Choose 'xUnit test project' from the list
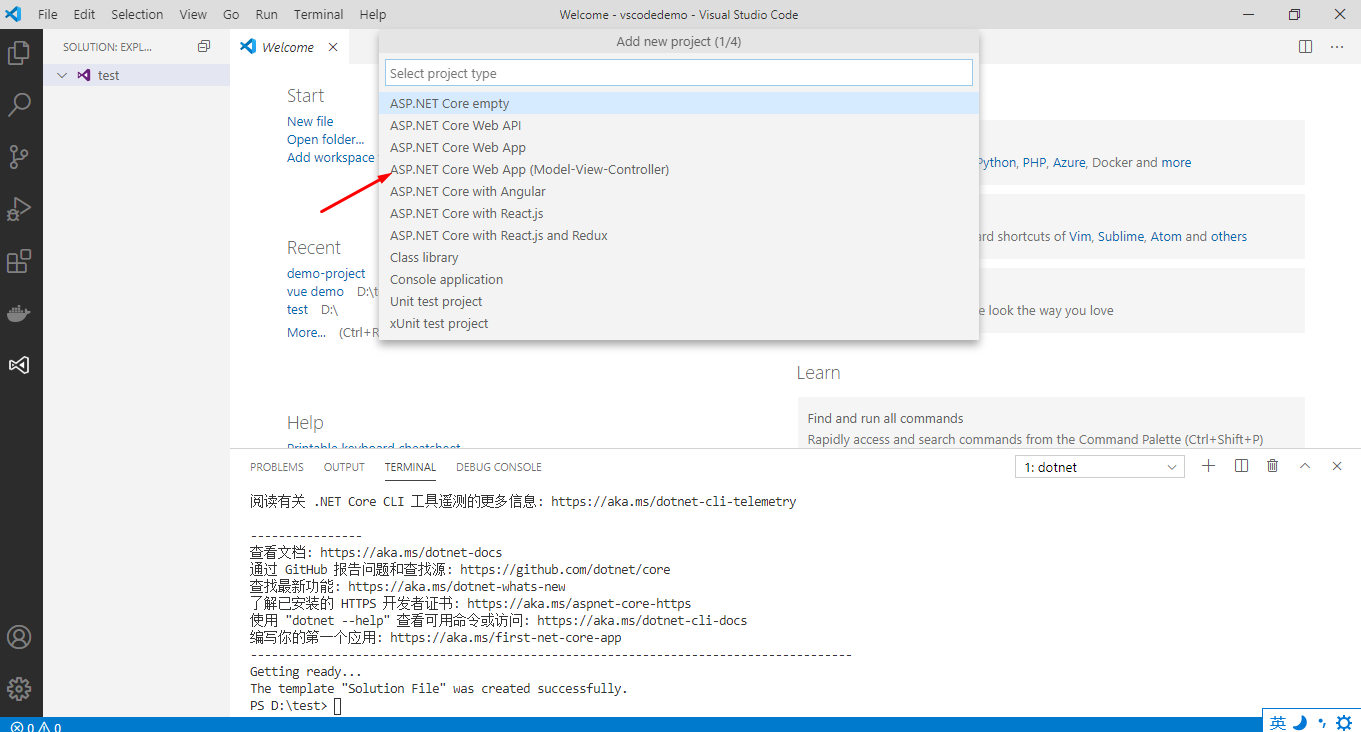1361x732 pixels. tap(679, 323)
